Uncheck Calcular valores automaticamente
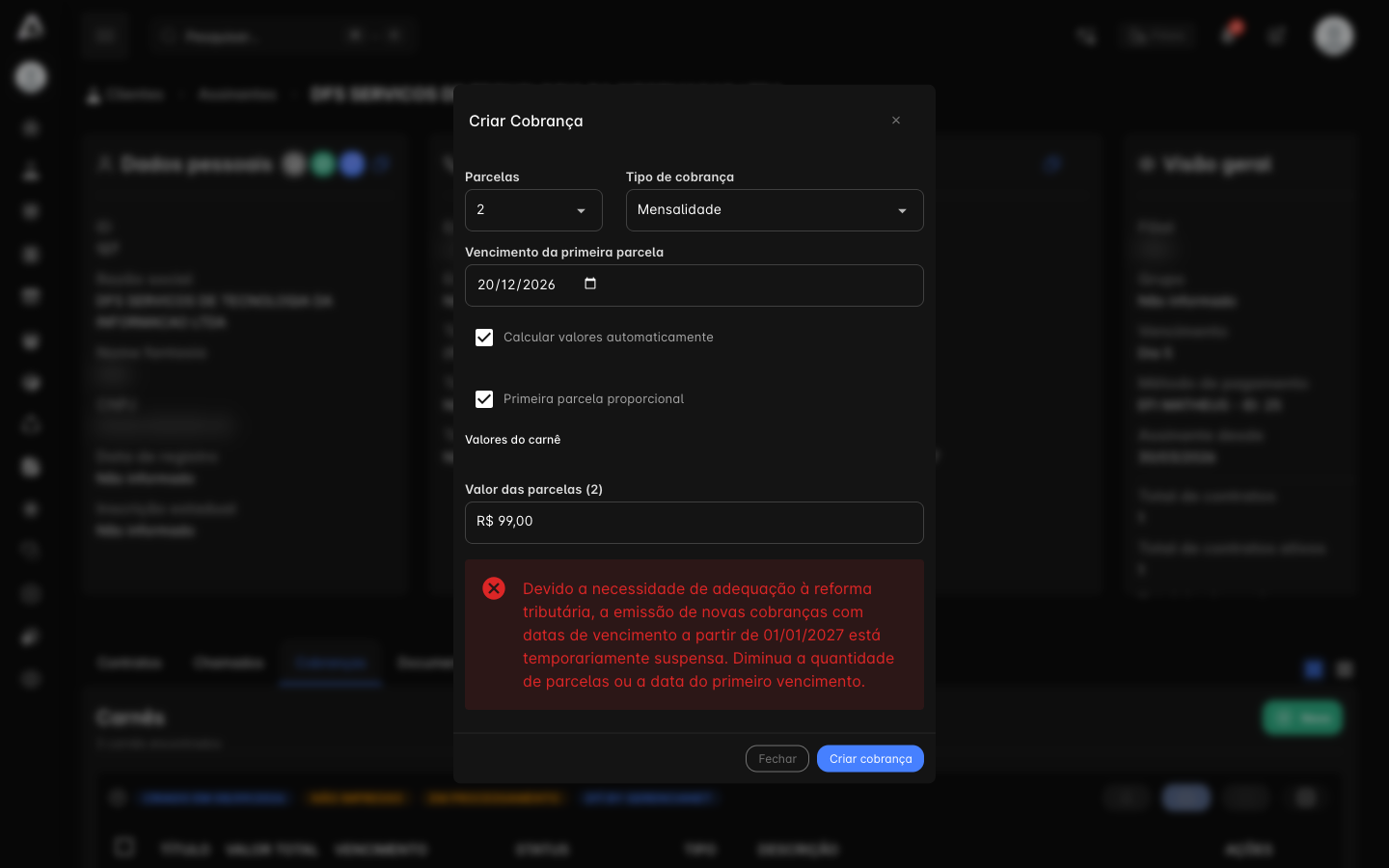1389x868 pixels. point(484,338)
